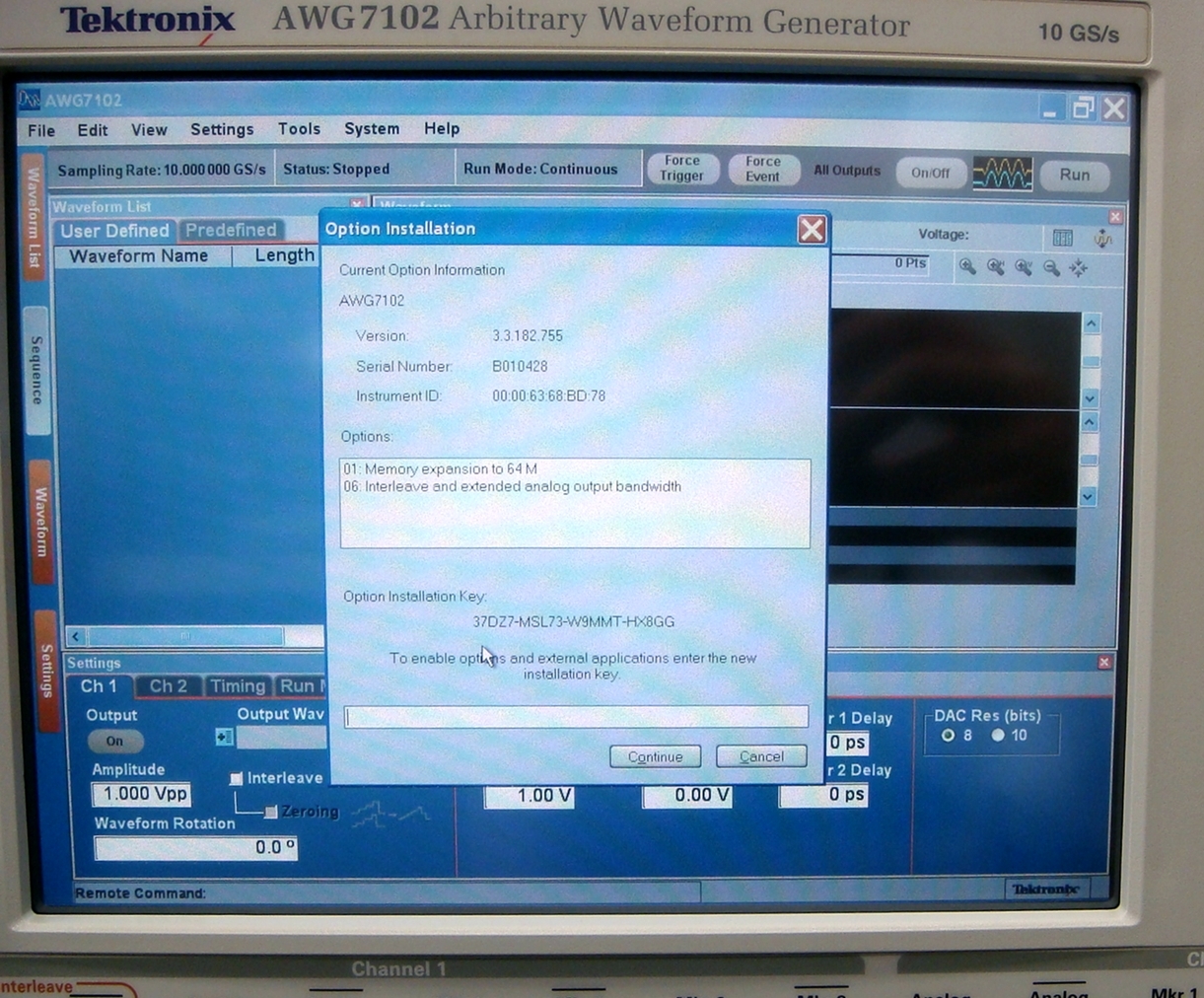1204x998 pixels.
Task: Click the 'Run Mode: Continuous' indicator
Action: coord(540,170)
